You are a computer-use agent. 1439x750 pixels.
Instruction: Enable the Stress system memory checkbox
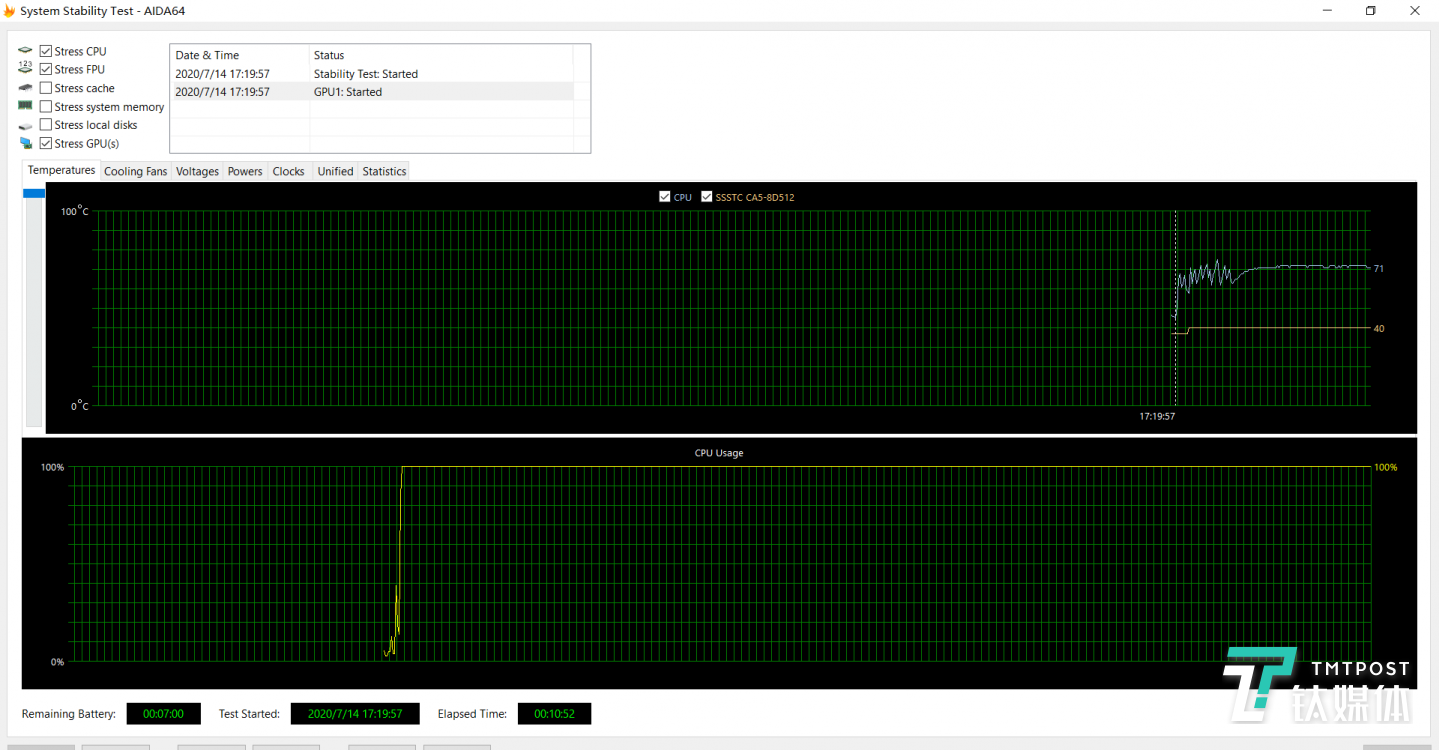coord(46,106)
